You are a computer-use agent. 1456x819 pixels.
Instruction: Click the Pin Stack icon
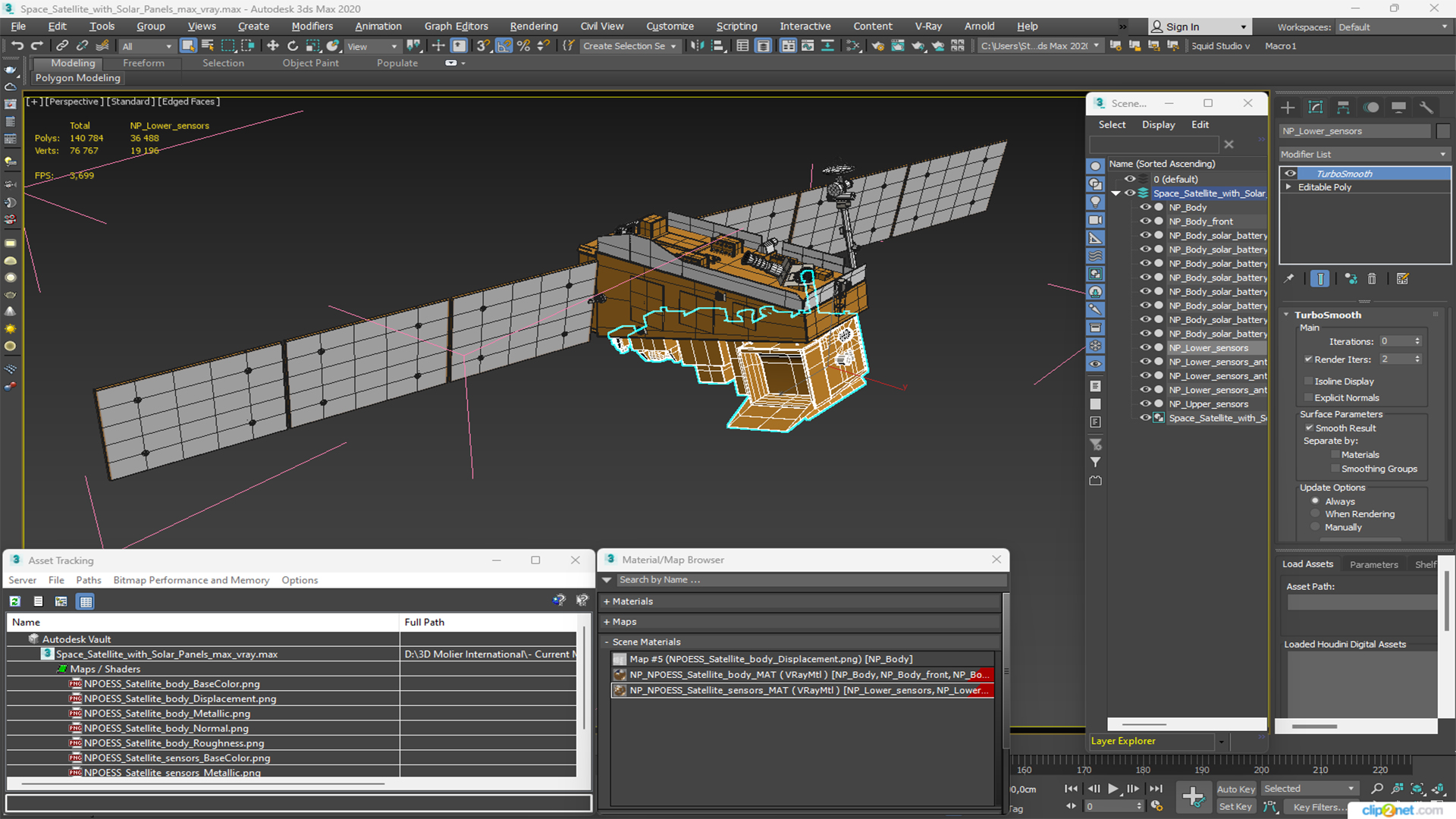point(1289,278)
